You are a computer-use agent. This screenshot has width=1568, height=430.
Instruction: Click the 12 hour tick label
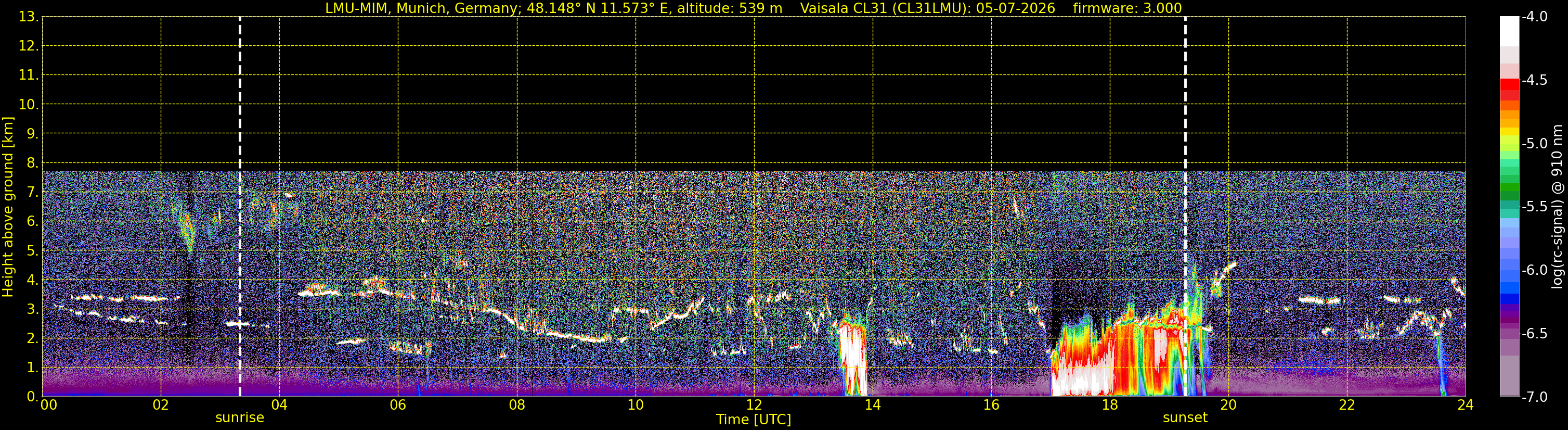click(x=754, y=405)
